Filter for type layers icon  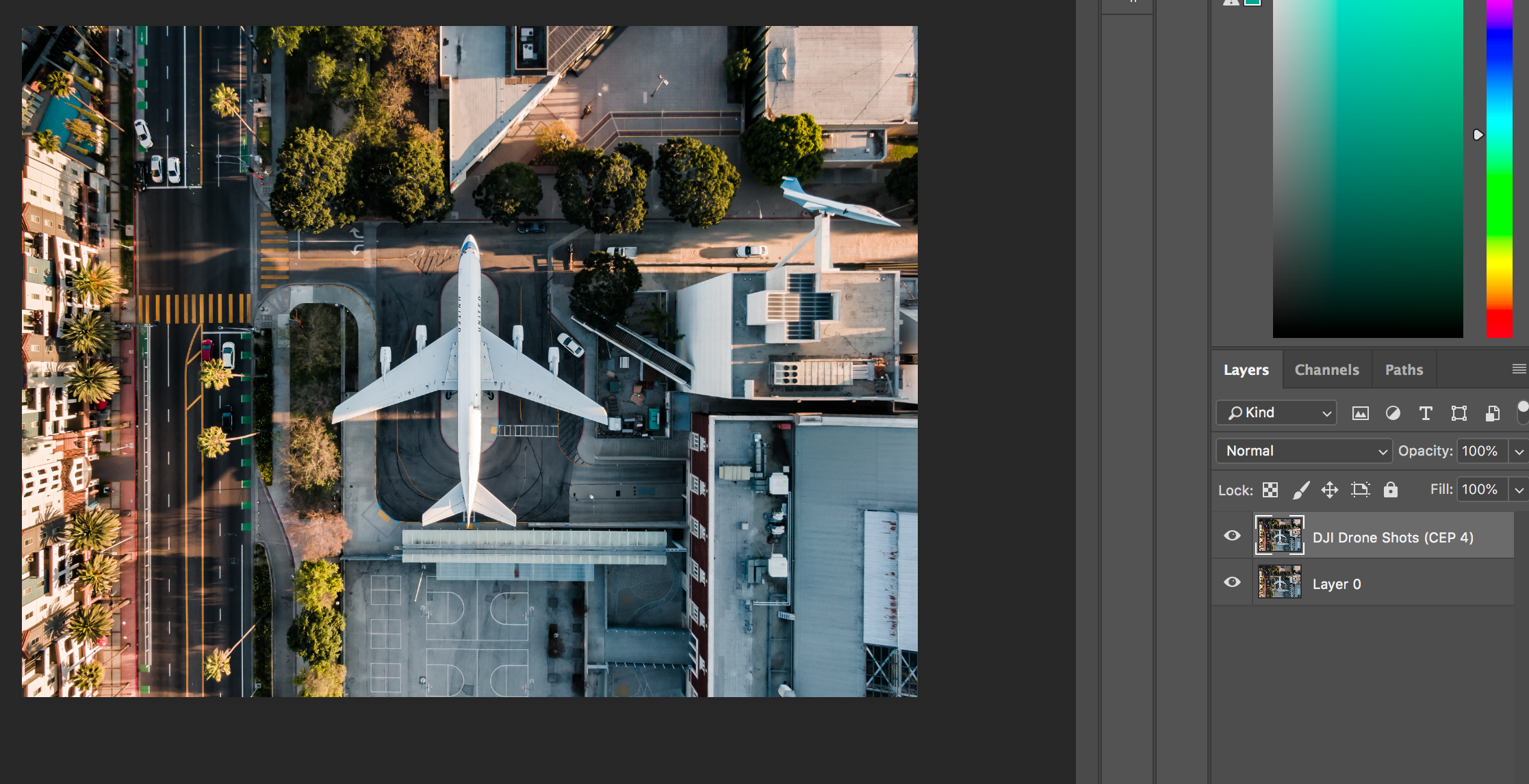1426,413
